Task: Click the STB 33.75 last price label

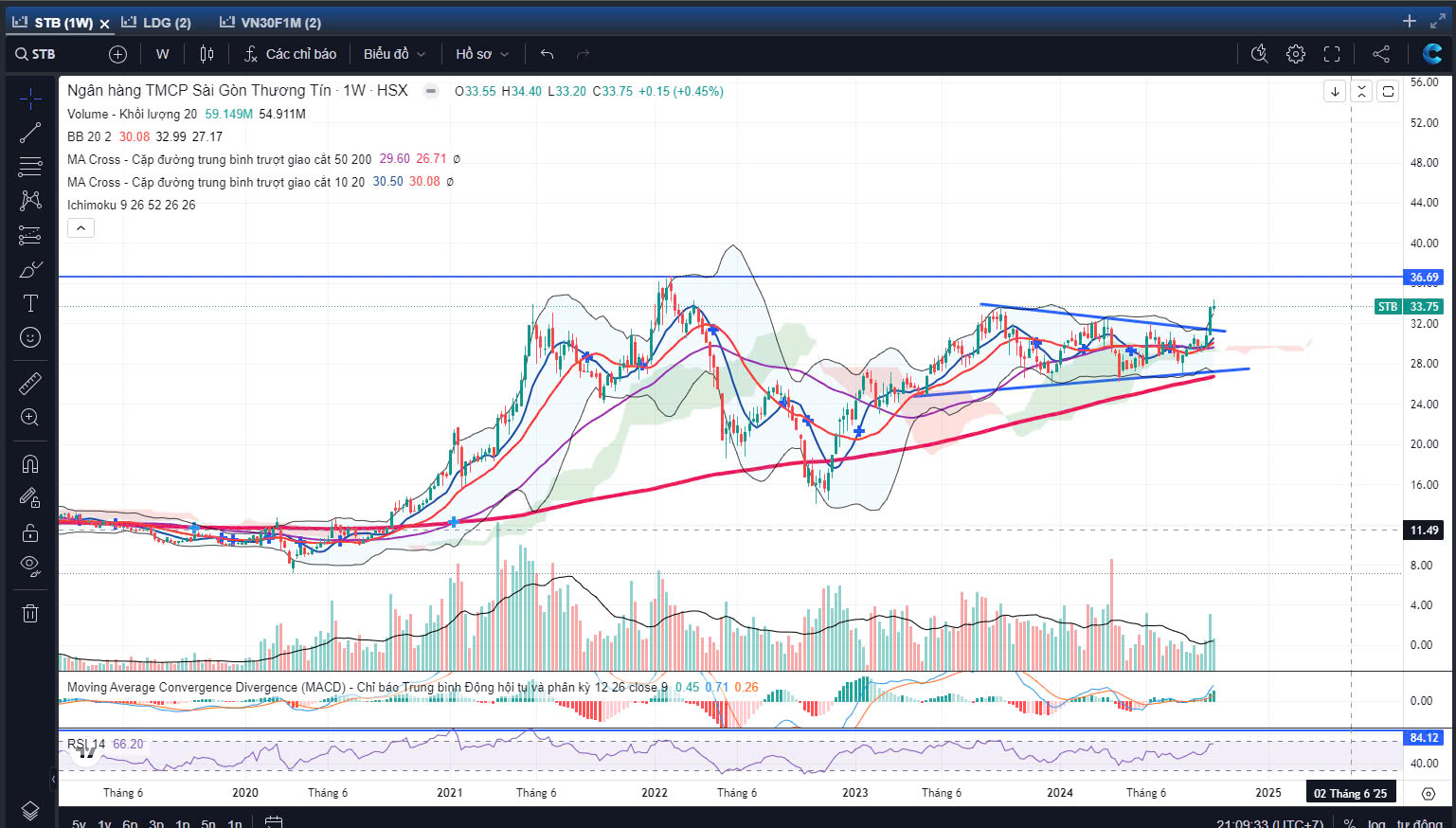Action: (1410, 306)
